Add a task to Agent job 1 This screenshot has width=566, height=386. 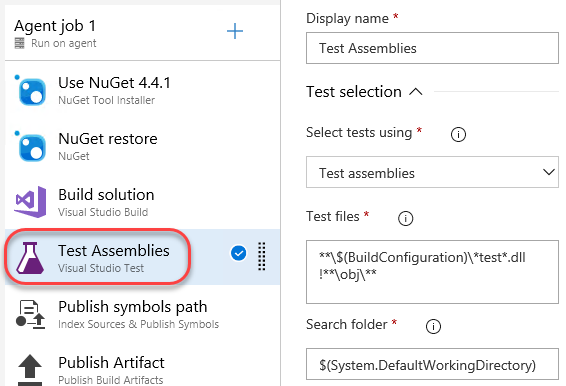click(x=235, y=31)
